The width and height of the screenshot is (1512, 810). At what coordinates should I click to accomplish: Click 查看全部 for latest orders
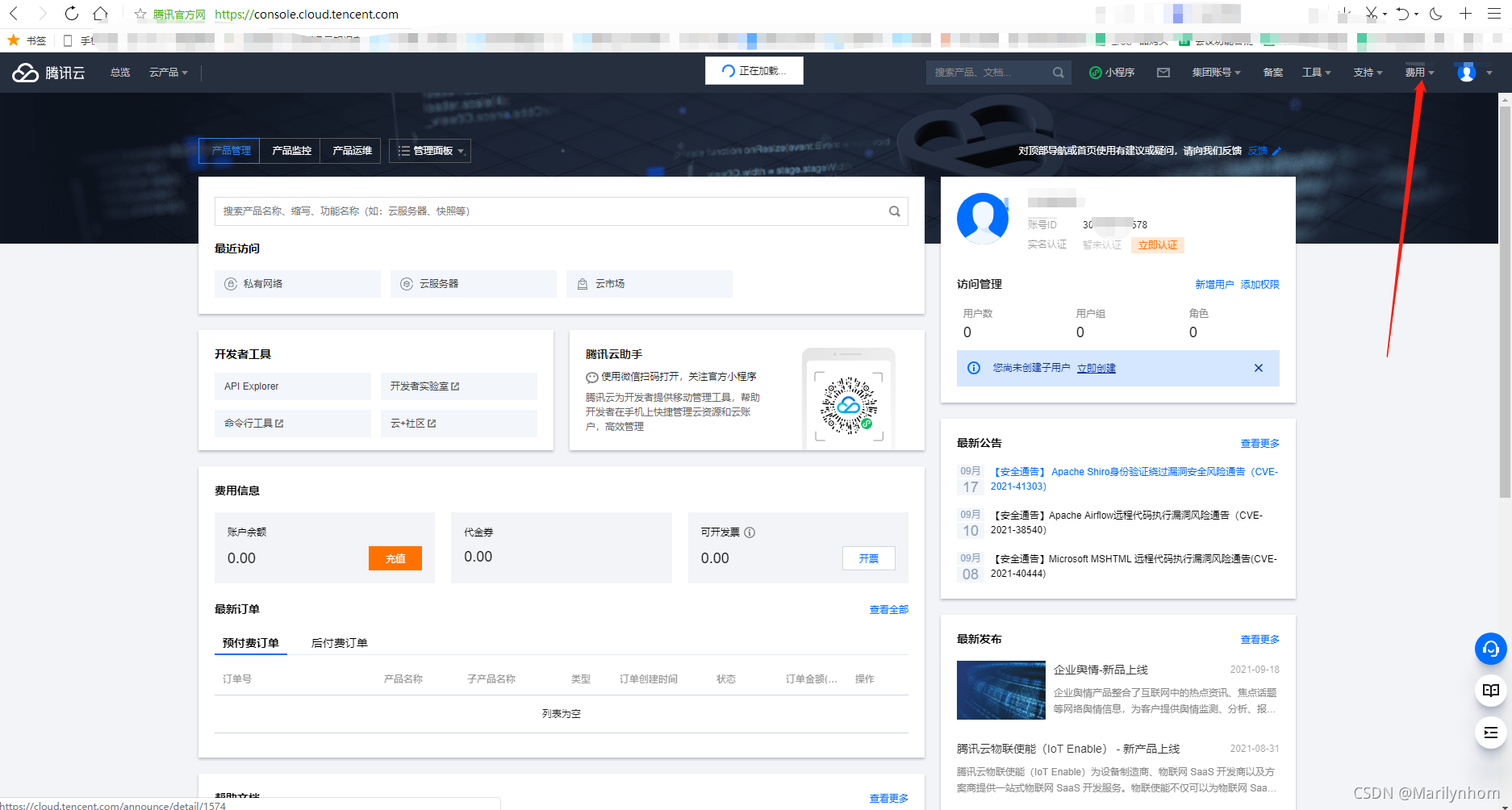click(x=889, y=610)
